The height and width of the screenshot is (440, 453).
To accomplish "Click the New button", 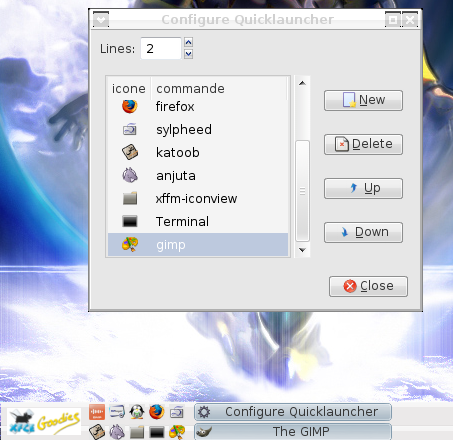I will point(363,100).
